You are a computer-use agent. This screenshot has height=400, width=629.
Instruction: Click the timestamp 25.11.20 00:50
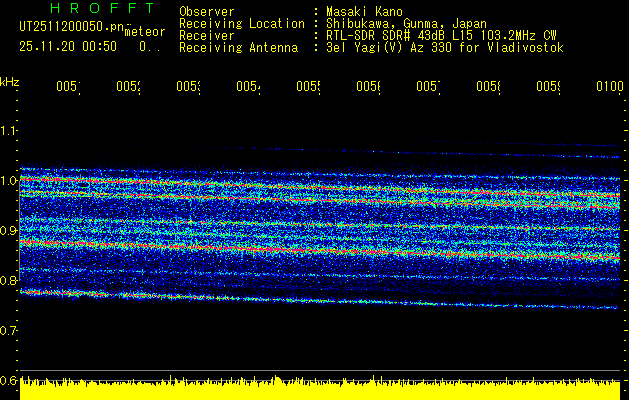(68, 47)
